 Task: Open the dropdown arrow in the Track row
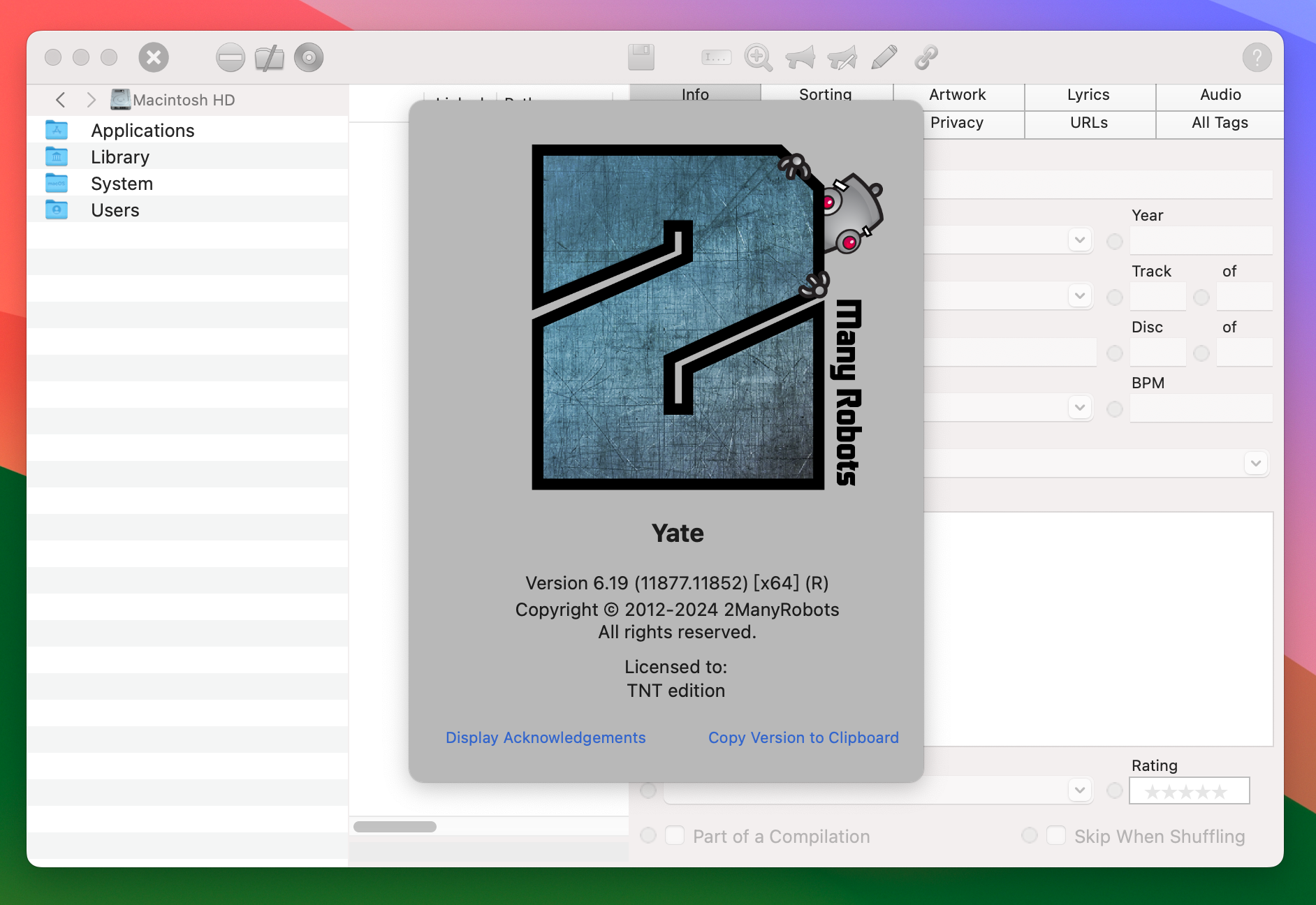(1080, 295)
